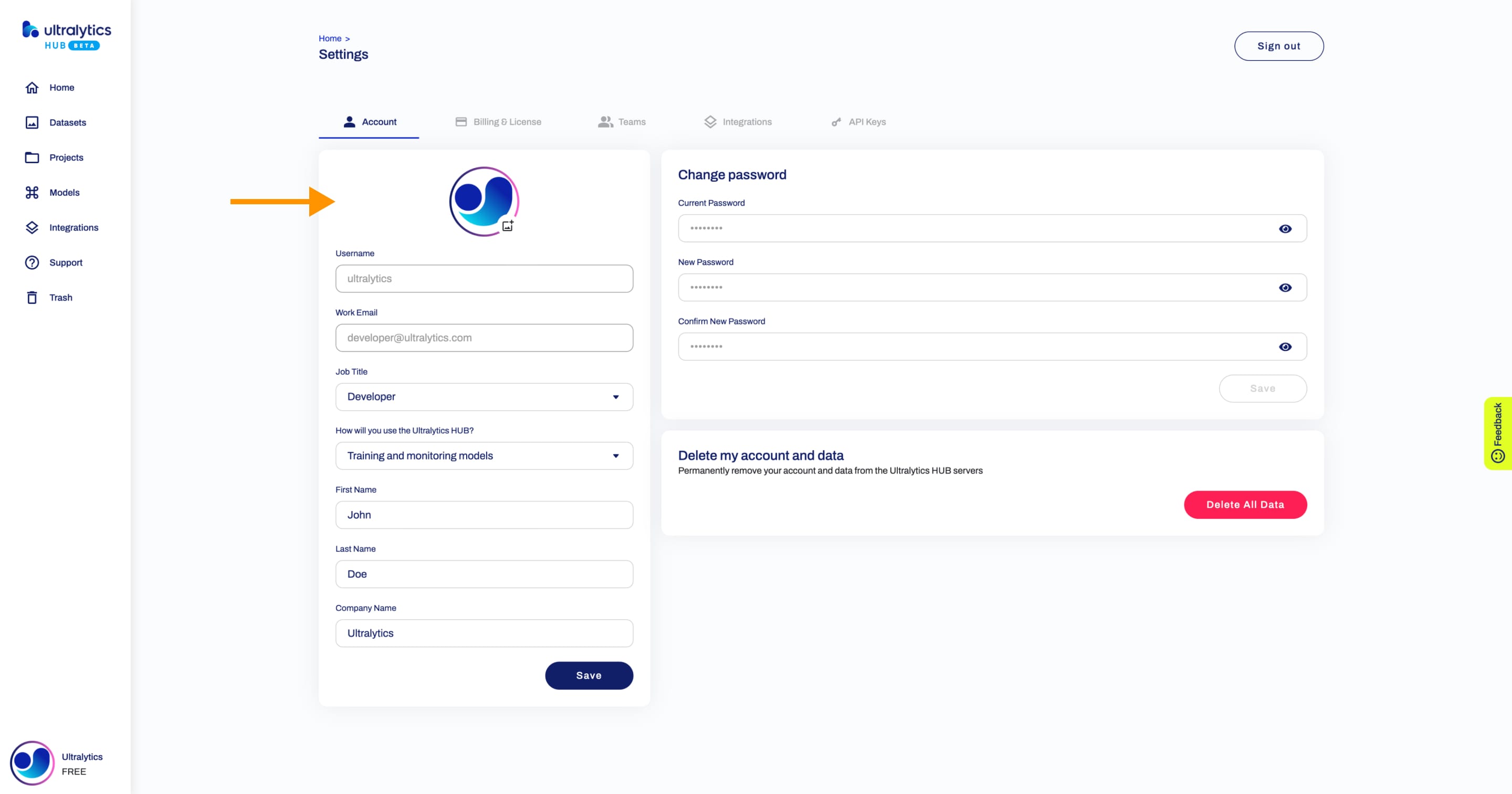Click the Trash icon in sidebar
The width and height of the screenshot is (1512, 794).
pyautogui.click(x=31, y=297)
